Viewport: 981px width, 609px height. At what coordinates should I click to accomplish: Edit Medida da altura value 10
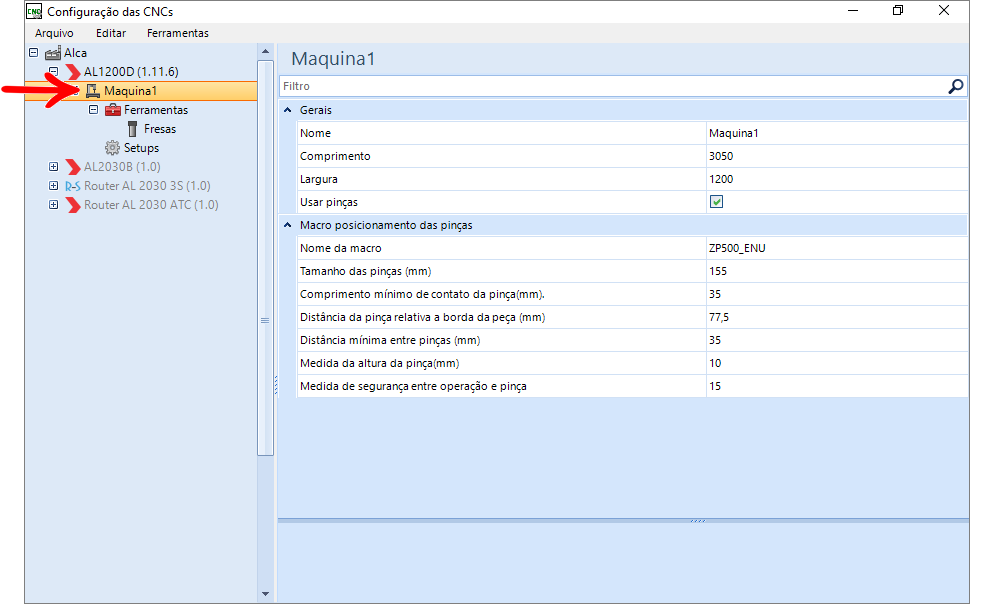(x=837, y=364)
